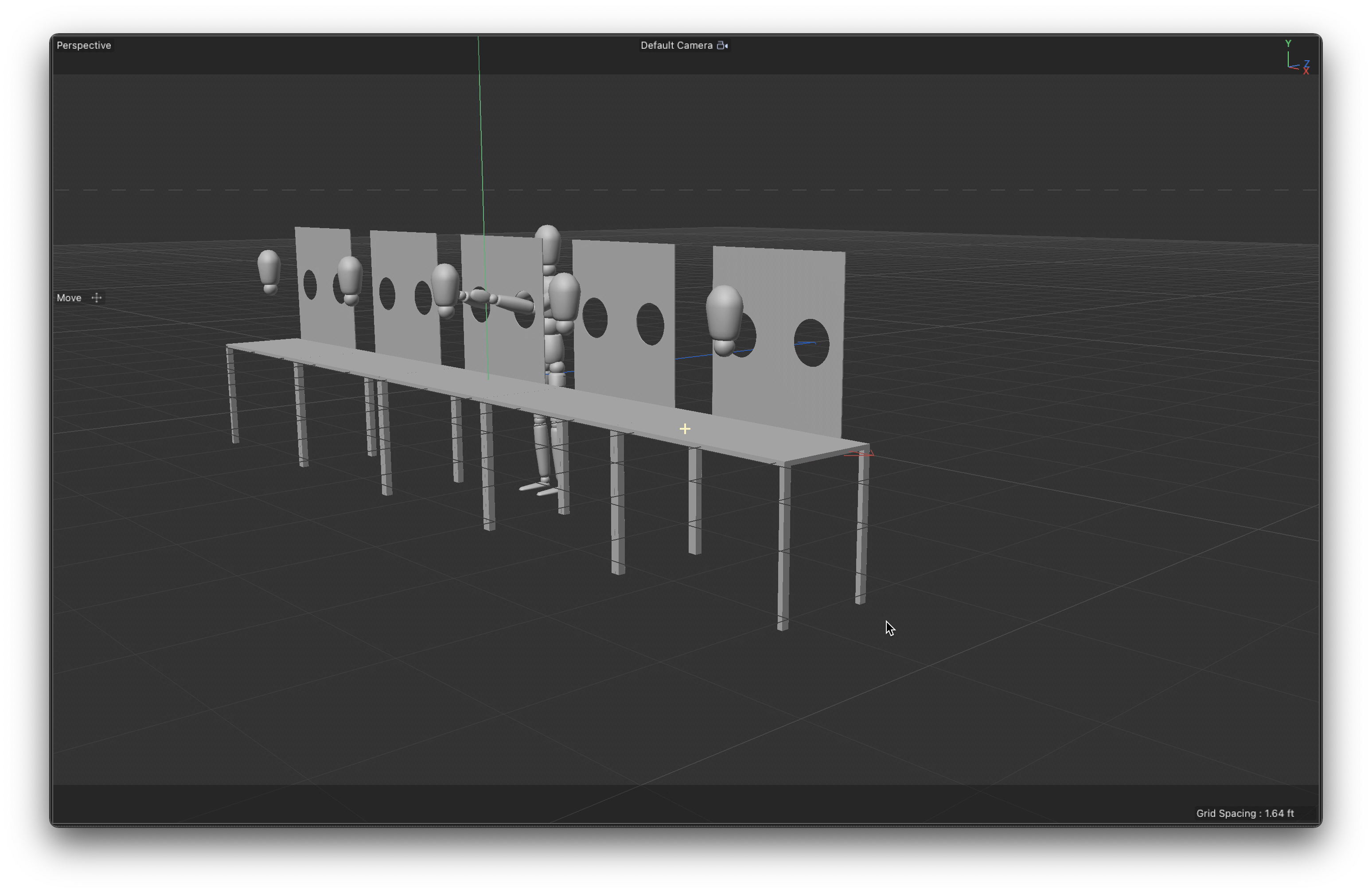
Task: Select the leftmost floating head
Action: click(269, 268)
